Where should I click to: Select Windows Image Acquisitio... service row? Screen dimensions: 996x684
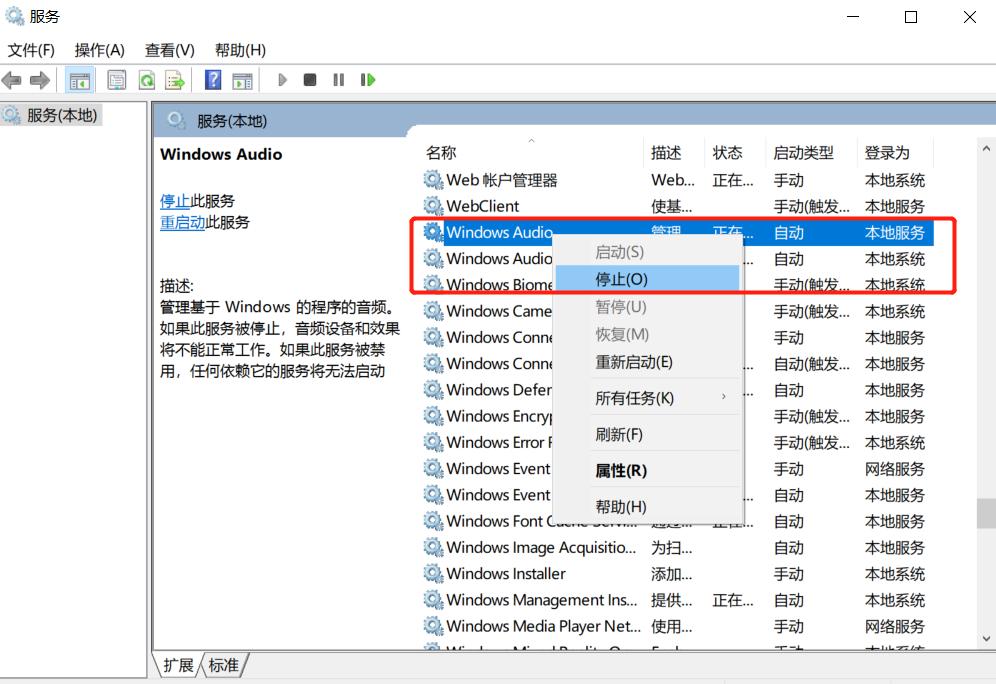point(676,547)
